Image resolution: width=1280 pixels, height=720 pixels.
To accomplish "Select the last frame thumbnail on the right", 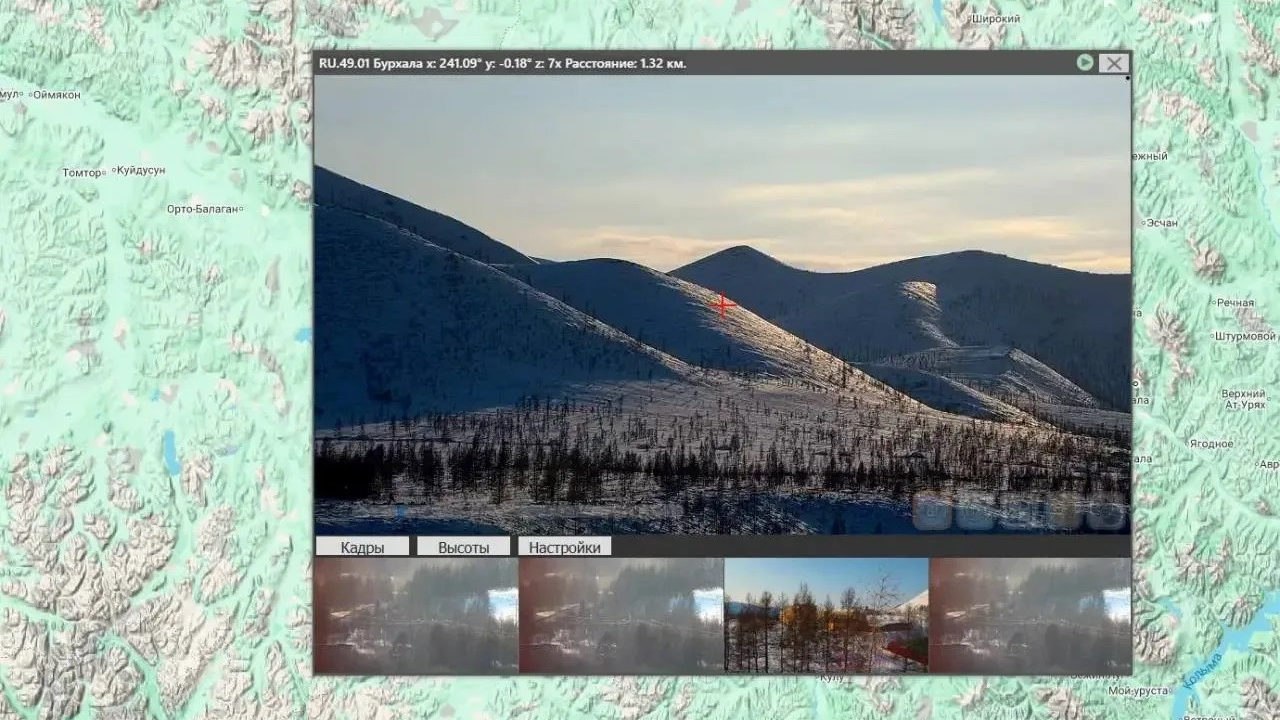I will coord(1030,615).
